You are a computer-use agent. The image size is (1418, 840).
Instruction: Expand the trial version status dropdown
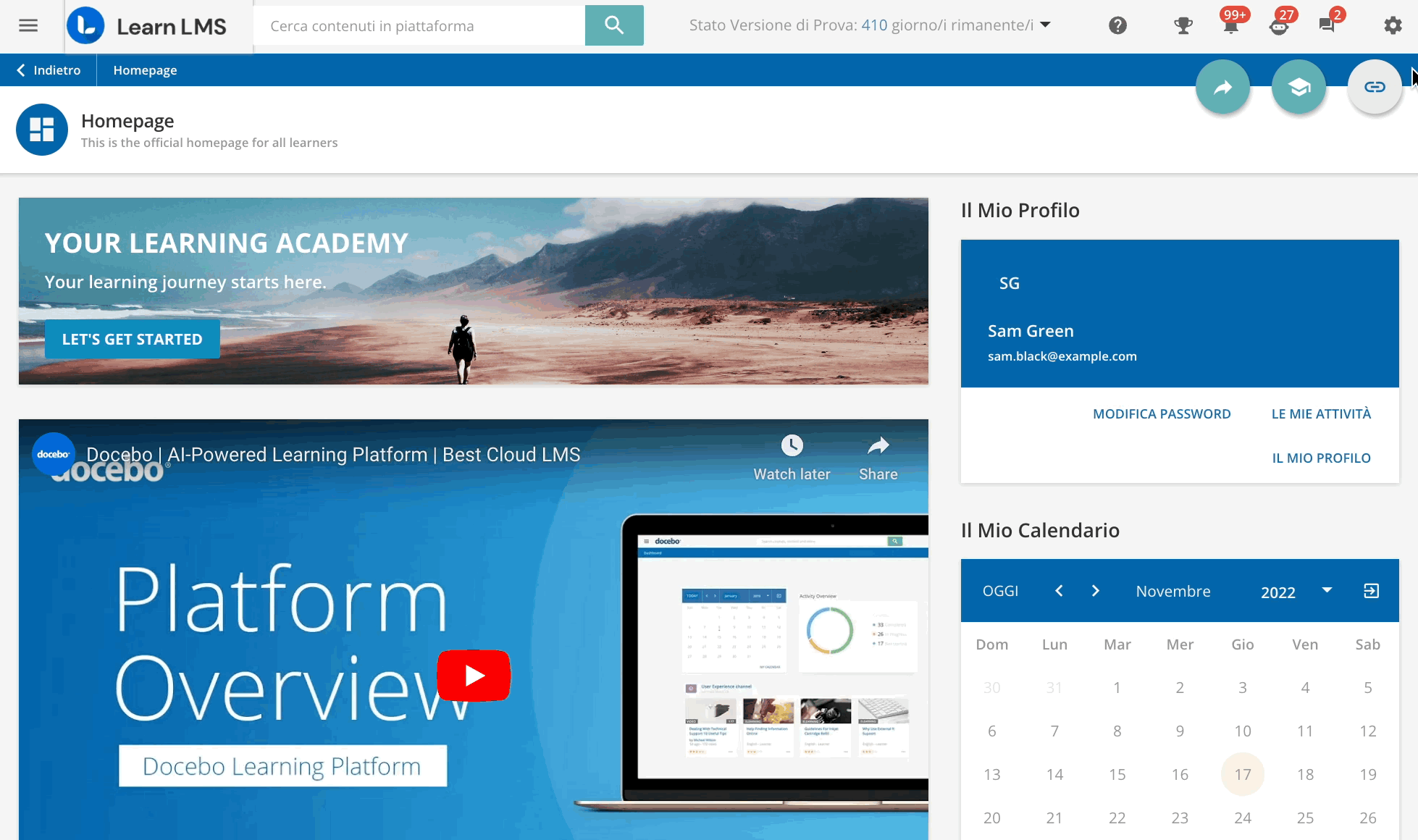[x=1045, y=25]
